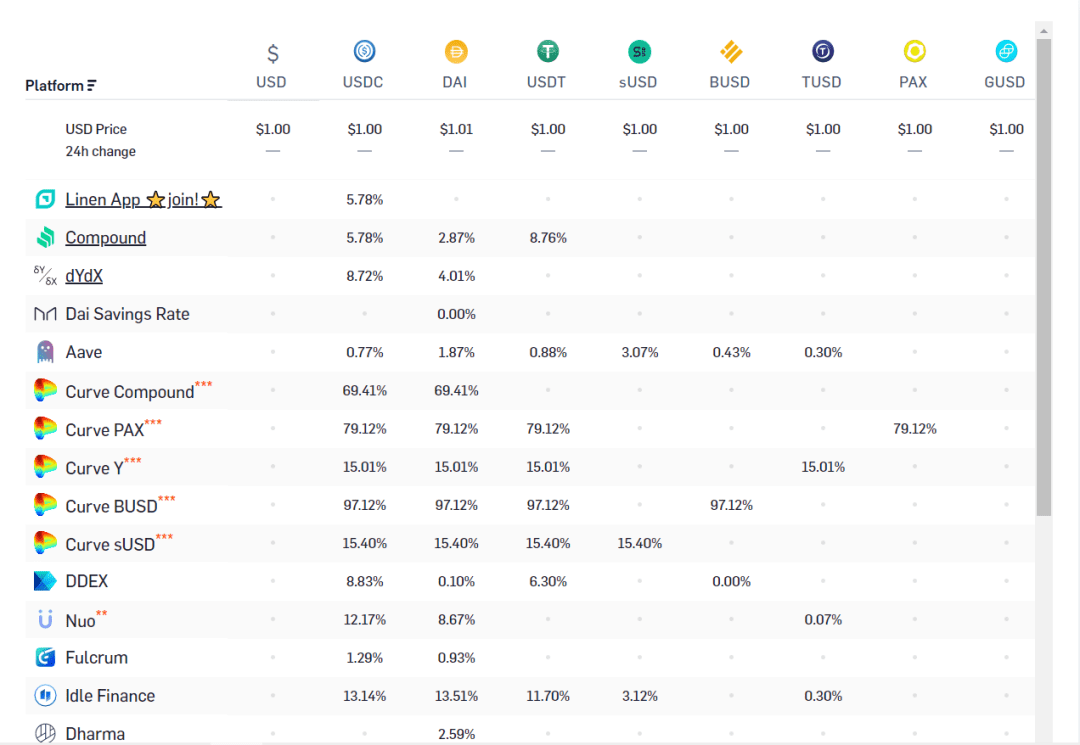
Task: Click the Dharma logo icon
Action: 45,733
